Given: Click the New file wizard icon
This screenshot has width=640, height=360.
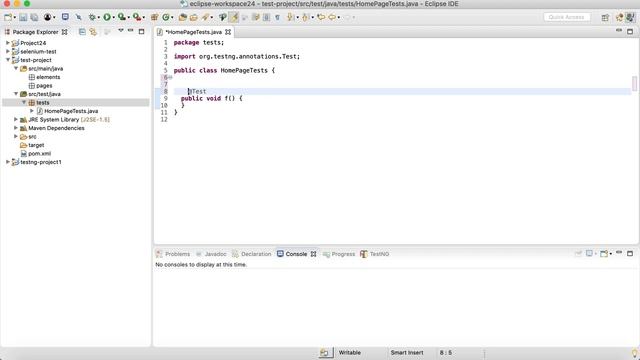Looking at the screenshot, I should 8,17.
